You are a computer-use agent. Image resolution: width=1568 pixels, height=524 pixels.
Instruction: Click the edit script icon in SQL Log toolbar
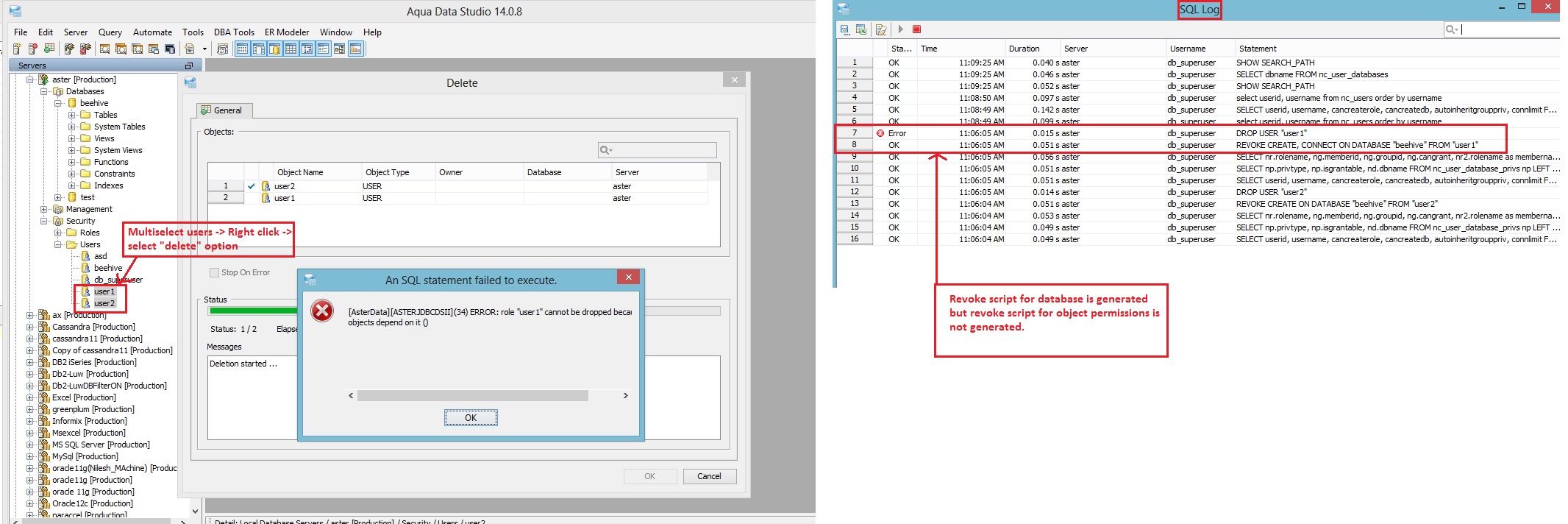click(x=881, y=29)
